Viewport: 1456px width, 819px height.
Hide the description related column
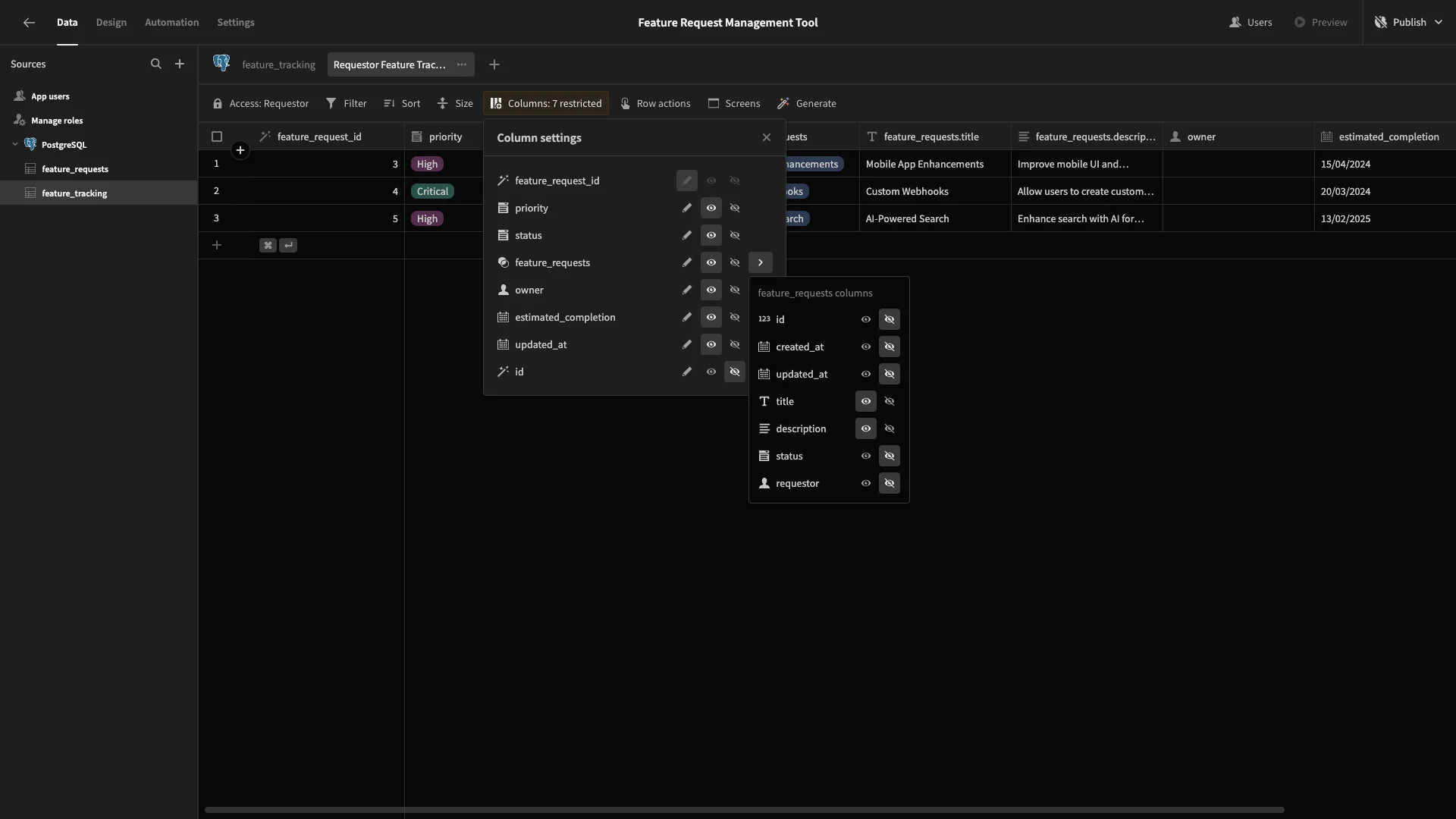point(890,428)
